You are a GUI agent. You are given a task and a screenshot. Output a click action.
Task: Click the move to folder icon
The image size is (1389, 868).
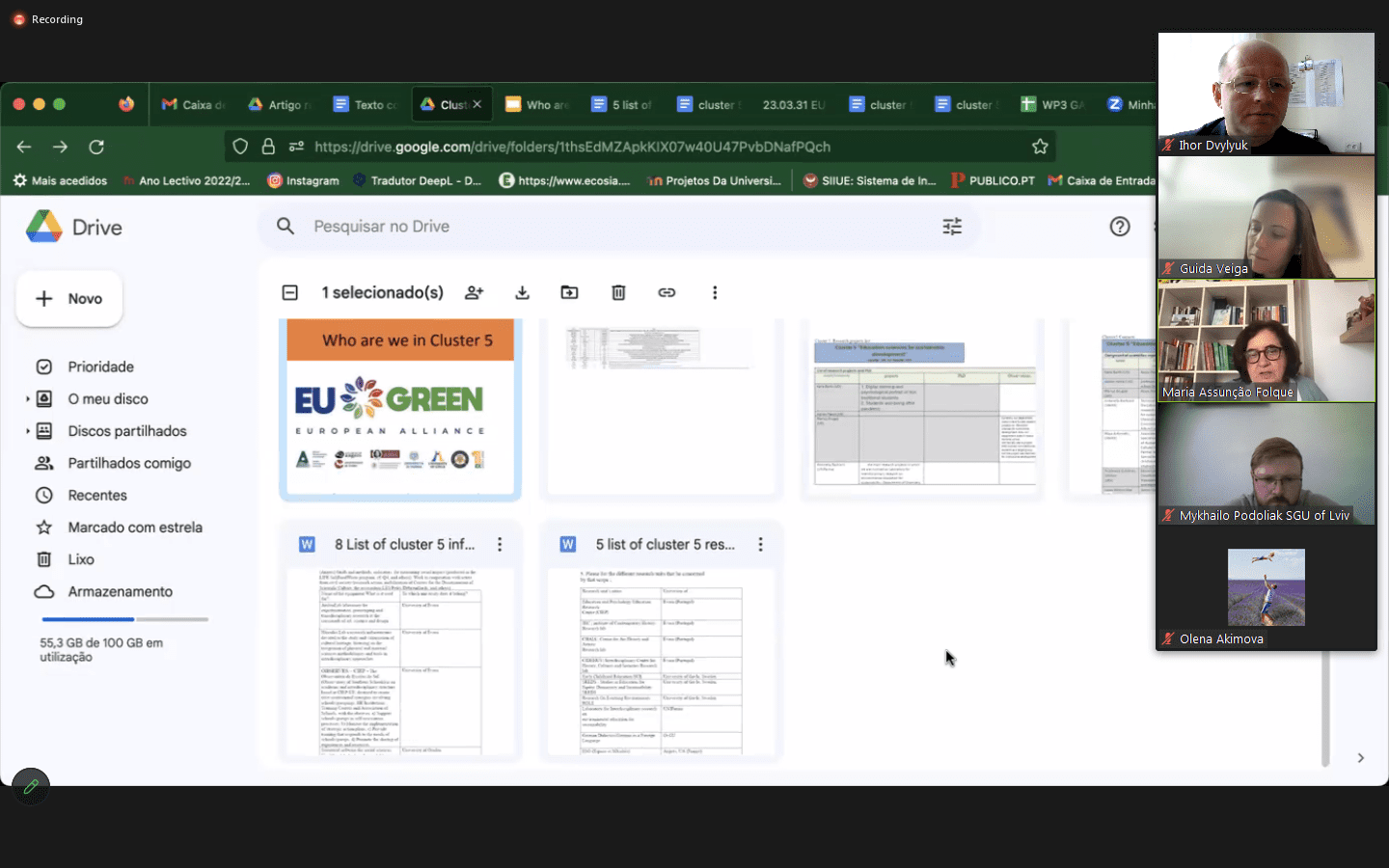[570, 292]
